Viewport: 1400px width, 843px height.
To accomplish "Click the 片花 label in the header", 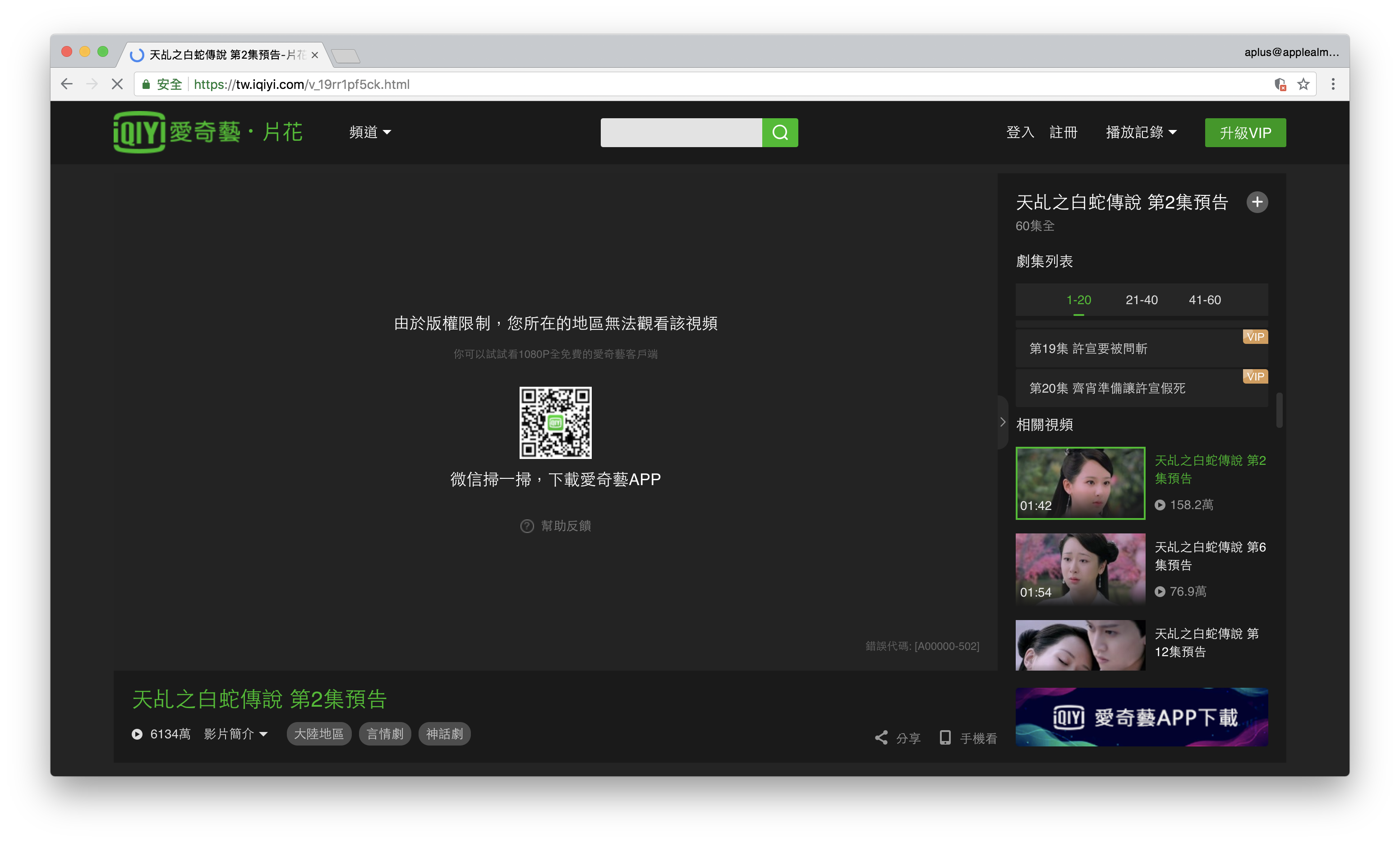I will pyautogui.click(x=282, y=132).
